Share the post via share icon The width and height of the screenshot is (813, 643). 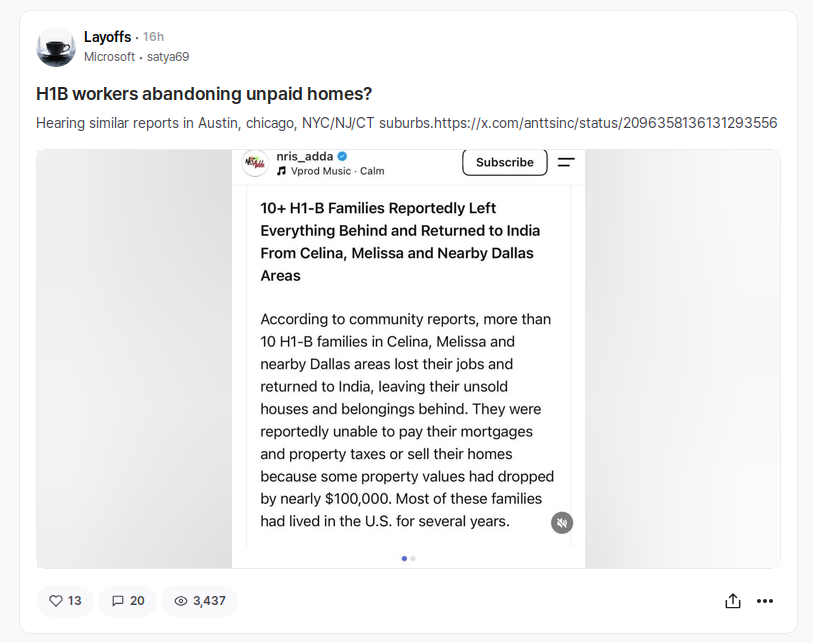coord(733,600)
